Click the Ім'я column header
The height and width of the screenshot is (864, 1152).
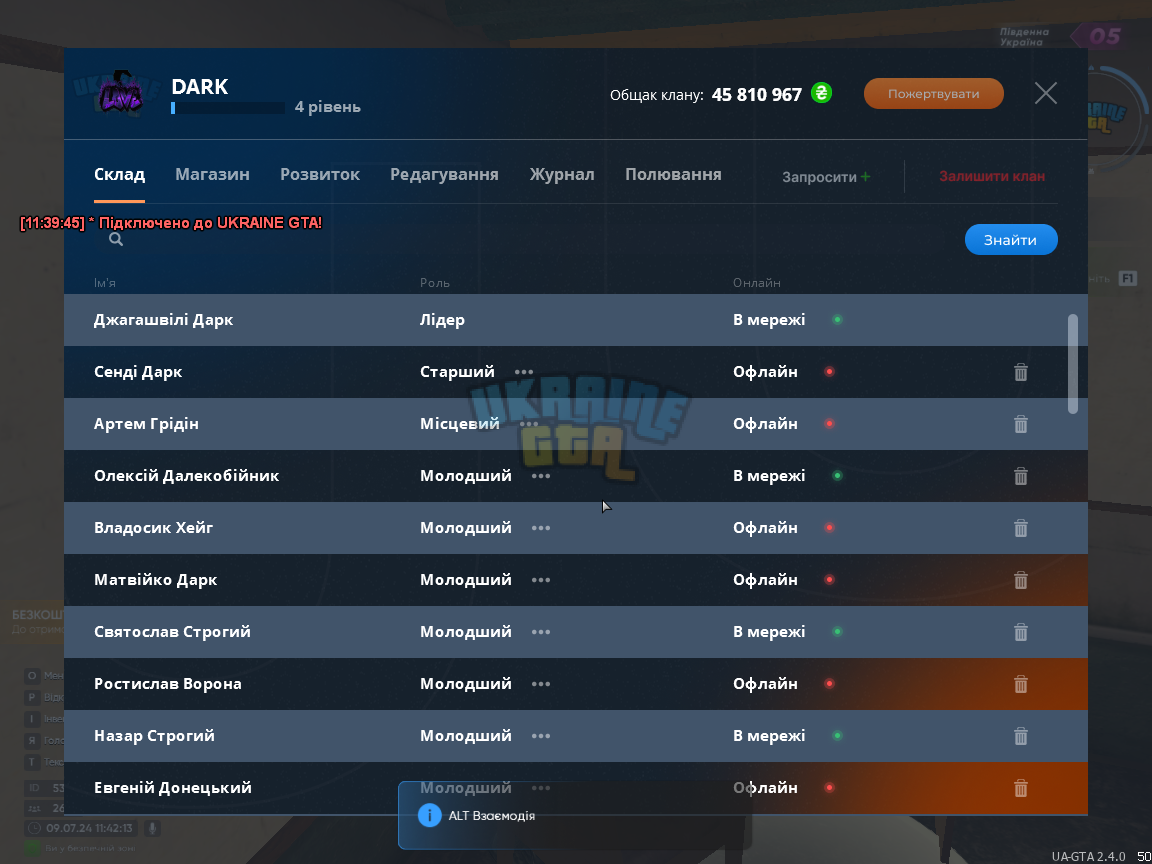(105, 283)
